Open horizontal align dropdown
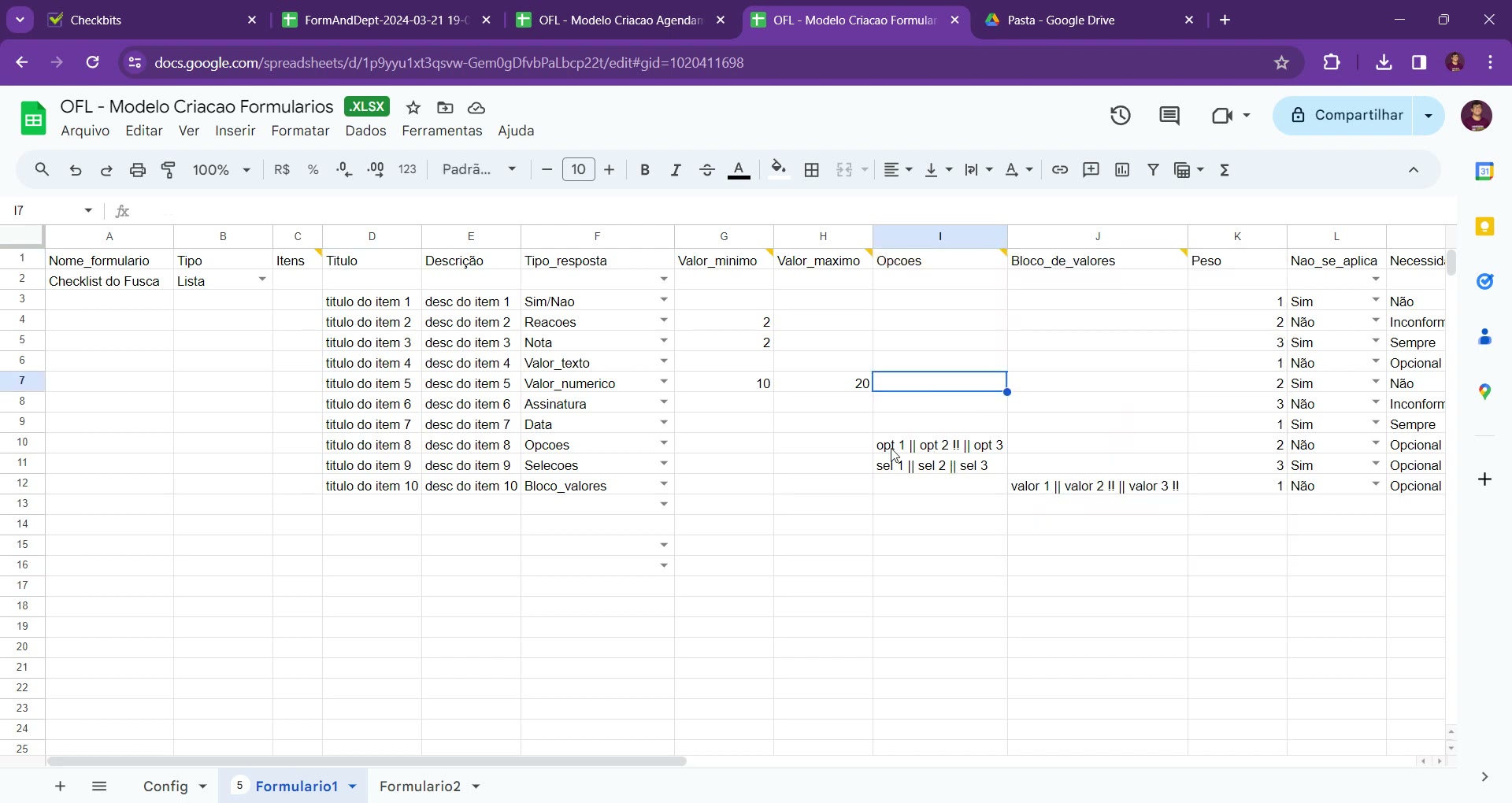 898,170
